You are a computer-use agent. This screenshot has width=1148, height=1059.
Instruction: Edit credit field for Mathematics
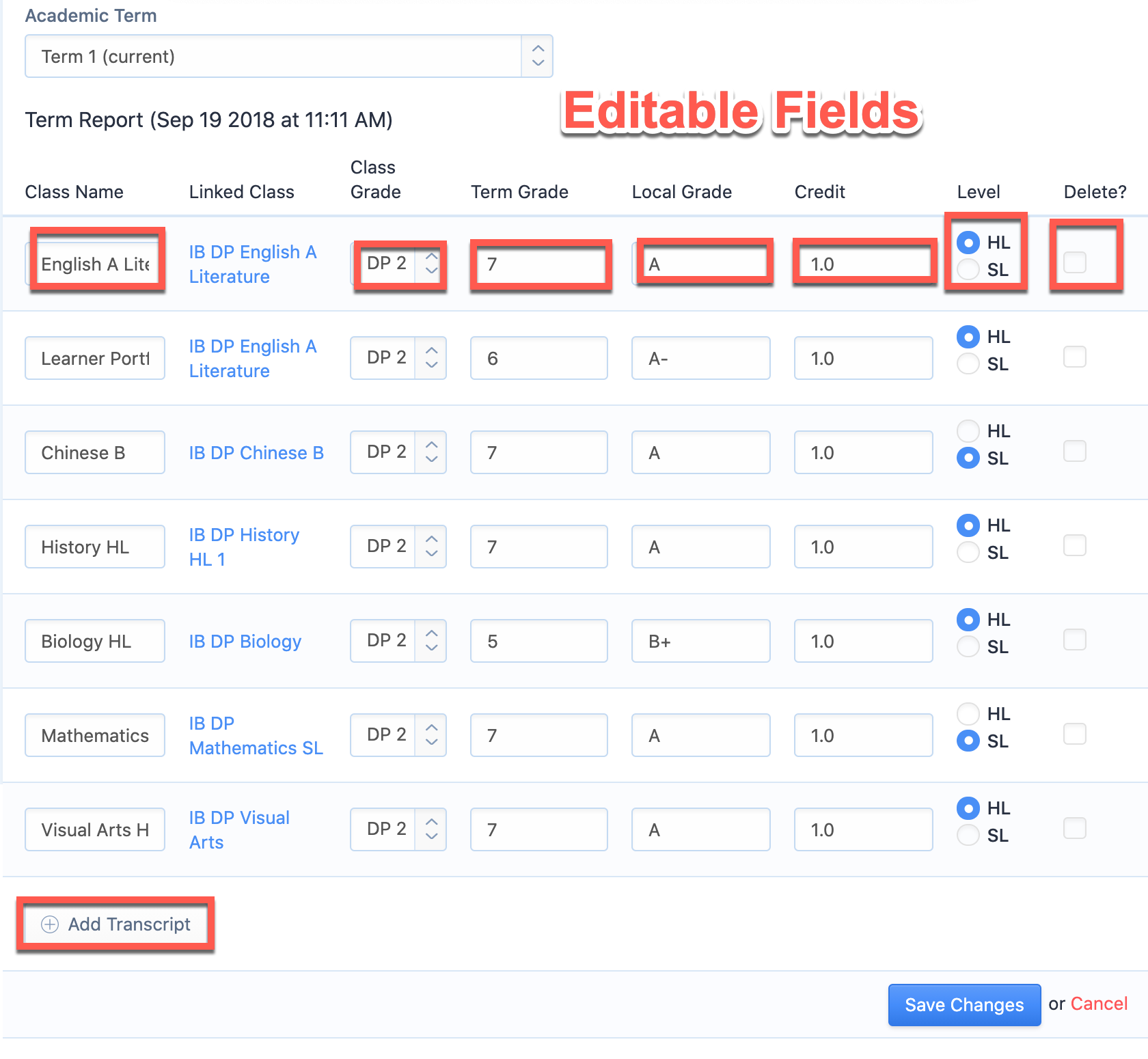click(x=864, y=735)
